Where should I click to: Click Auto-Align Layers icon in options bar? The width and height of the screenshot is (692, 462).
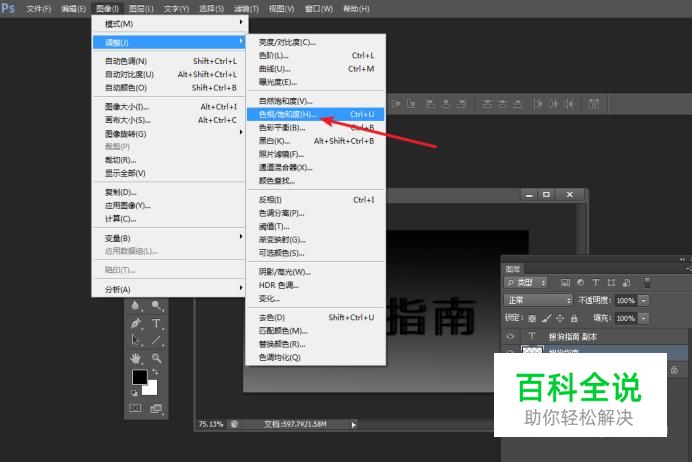click(x=594, y=104)
